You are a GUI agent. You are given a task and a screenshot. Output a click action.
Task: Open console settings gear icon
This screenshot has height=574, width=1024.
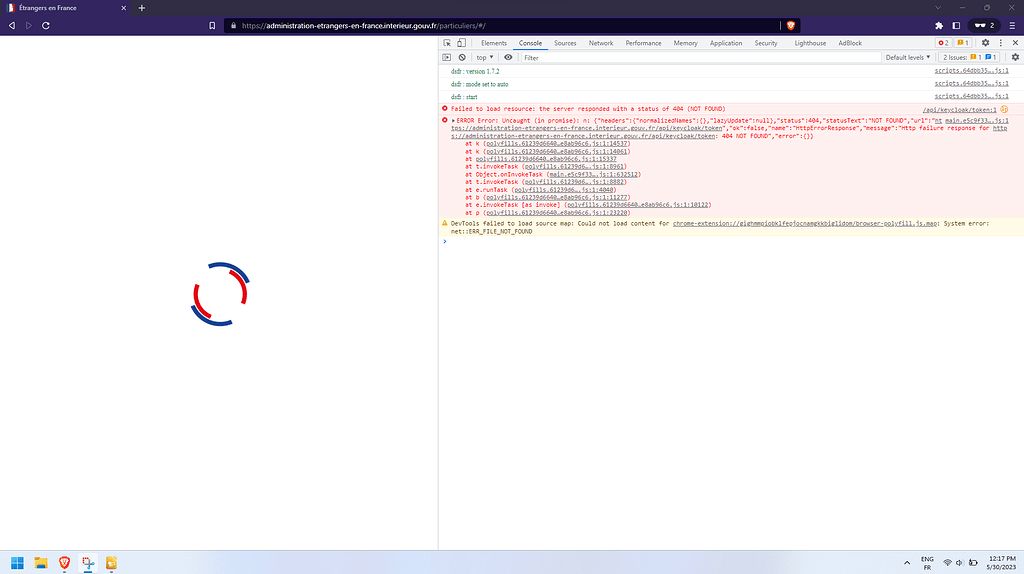coord(1015,58)
